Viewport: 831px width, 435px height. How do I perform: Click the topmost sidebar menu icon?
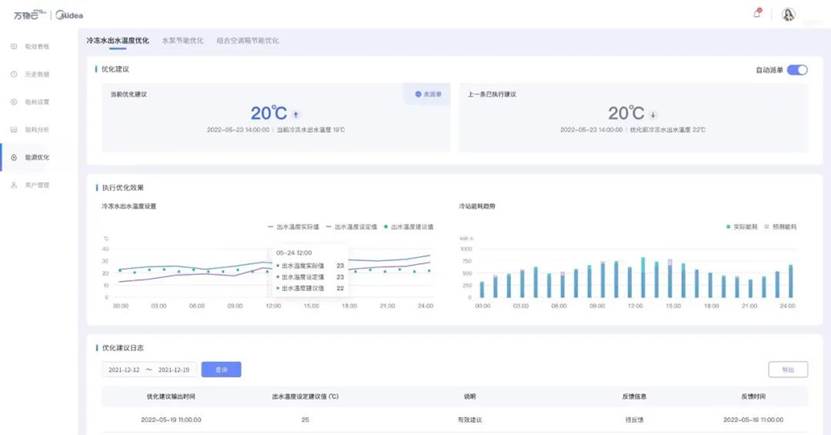coord(14,47)
